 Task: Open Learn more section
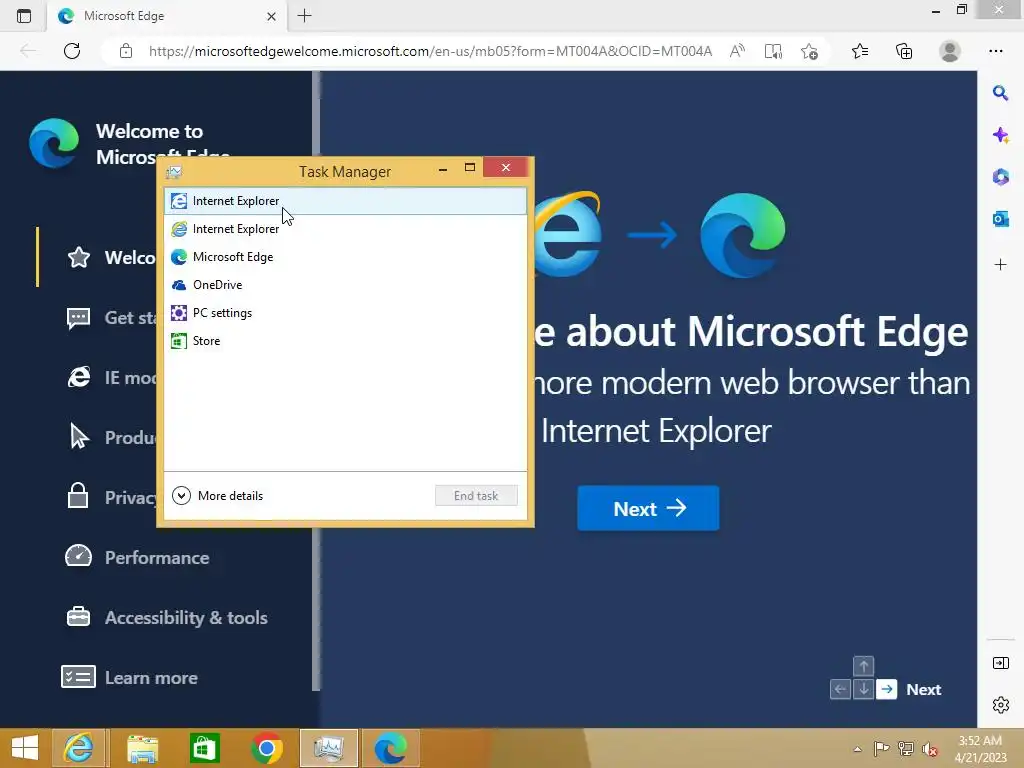pos(129,678)
